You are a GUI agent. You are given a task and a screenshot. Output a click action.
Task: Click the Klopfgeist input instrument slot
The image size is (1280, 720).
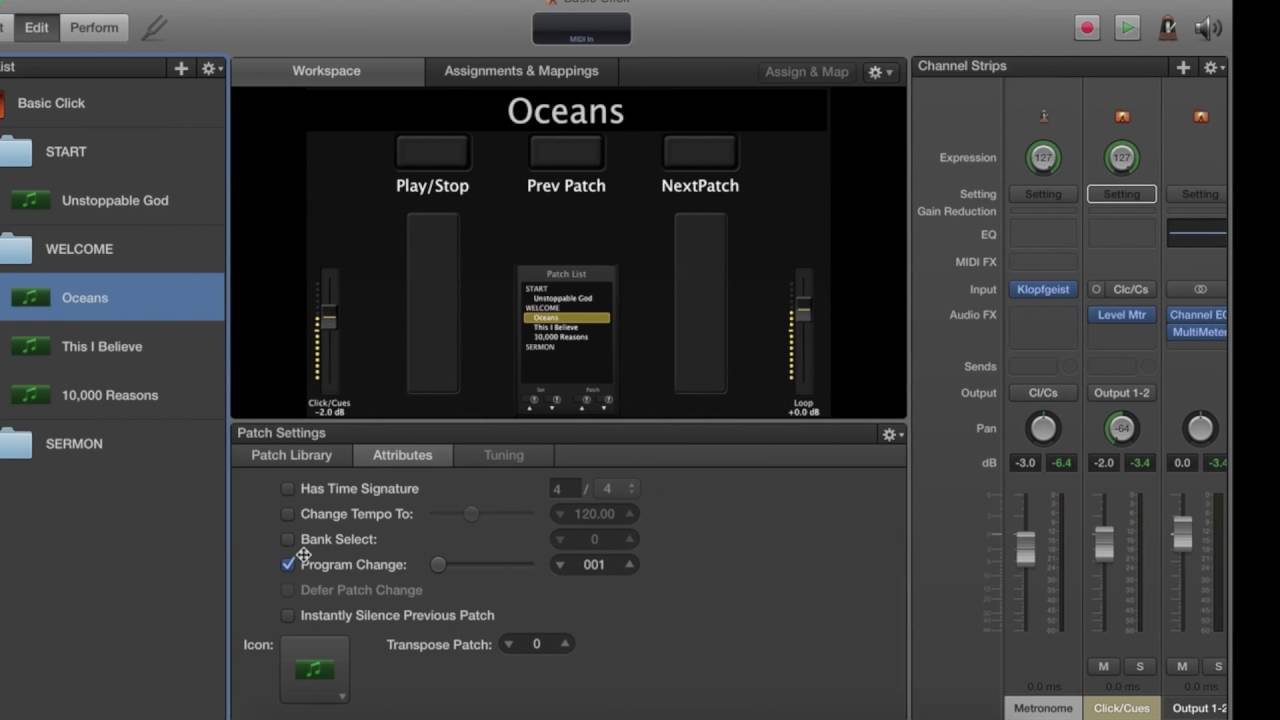[x=1043, y=289]
